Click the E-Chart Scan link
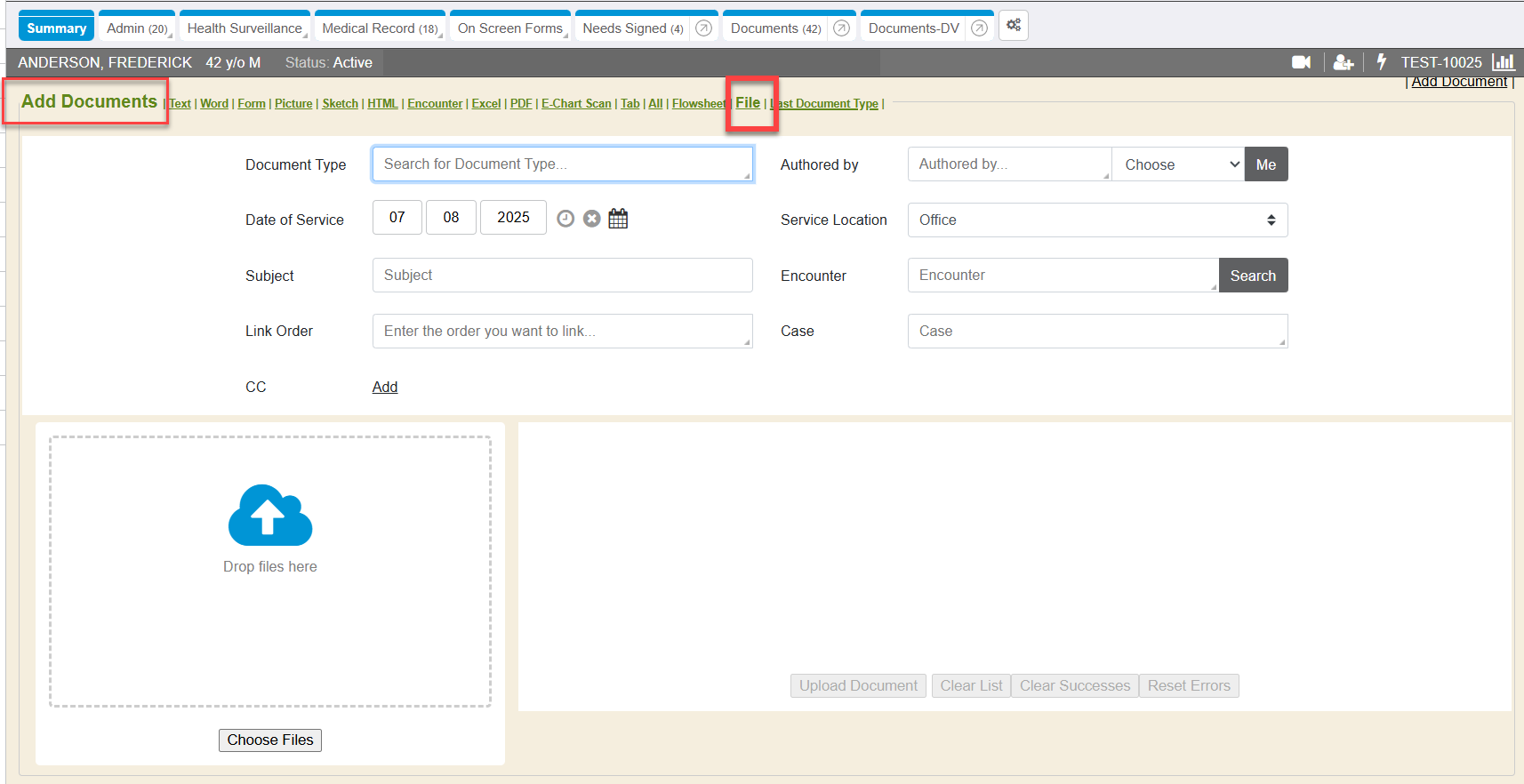Image resolution: width=1524 pixels, height=784 pixels. pos(576,104)
